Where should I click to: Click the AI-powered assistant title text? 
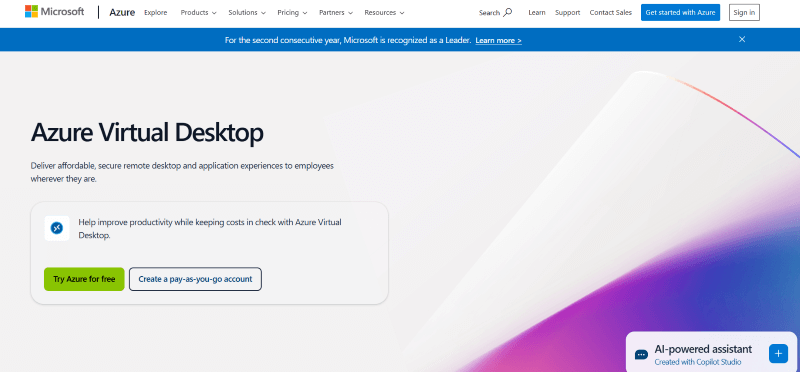pos(703,349)
